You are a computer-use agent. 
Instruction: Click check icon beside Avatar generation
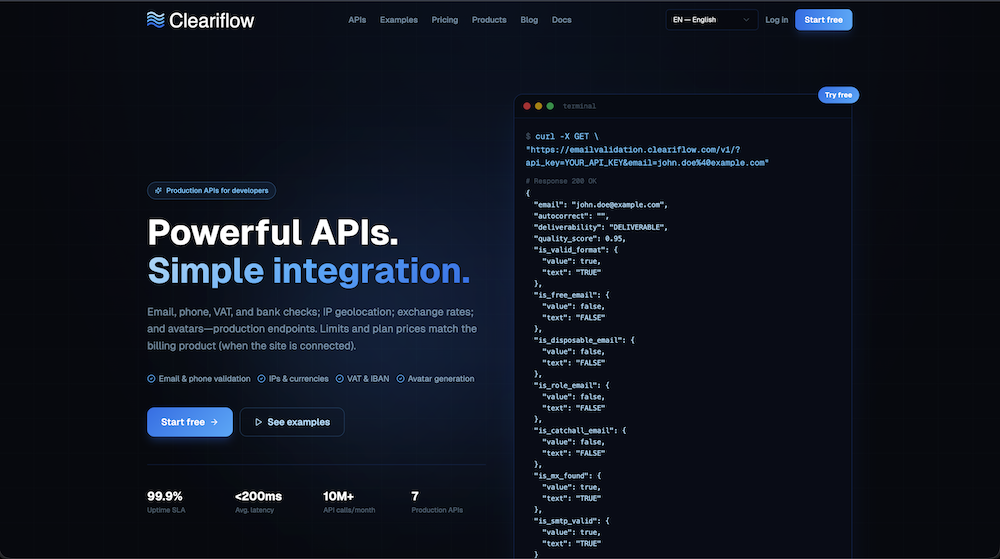click(x=401, y=379)
